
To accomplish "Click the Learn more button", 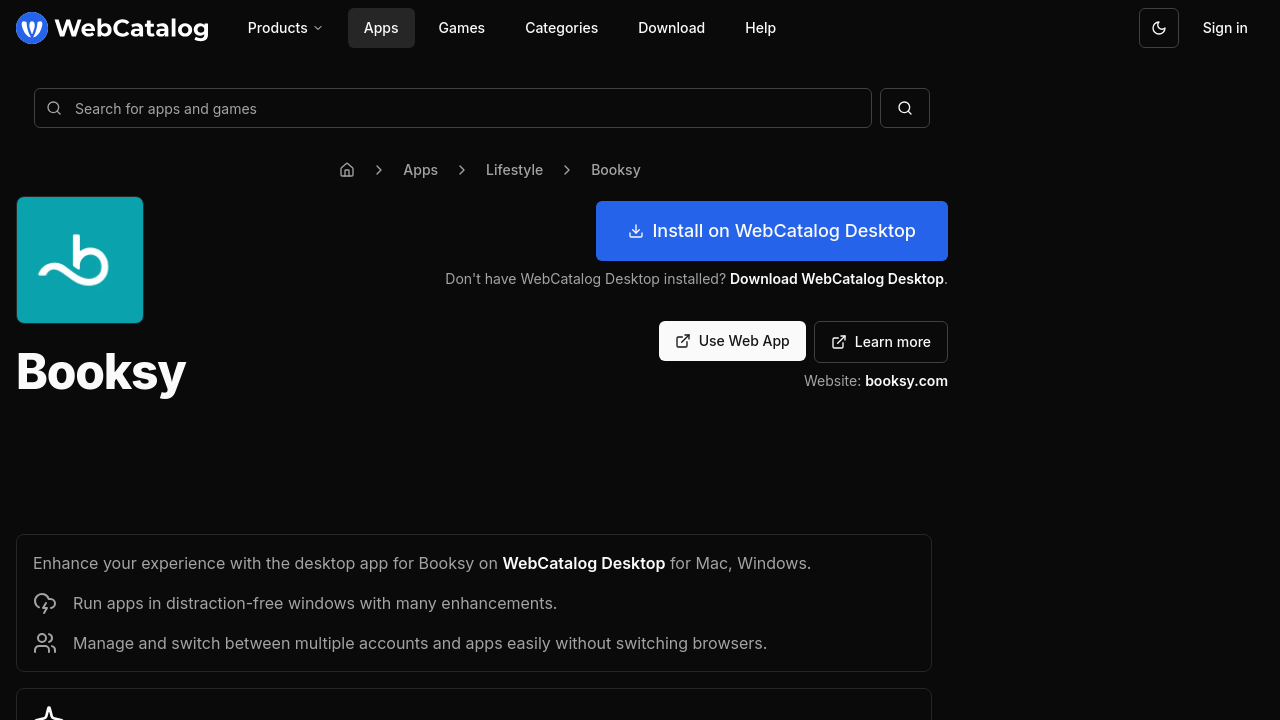I will pyautogui.click(x=880, y=342).
